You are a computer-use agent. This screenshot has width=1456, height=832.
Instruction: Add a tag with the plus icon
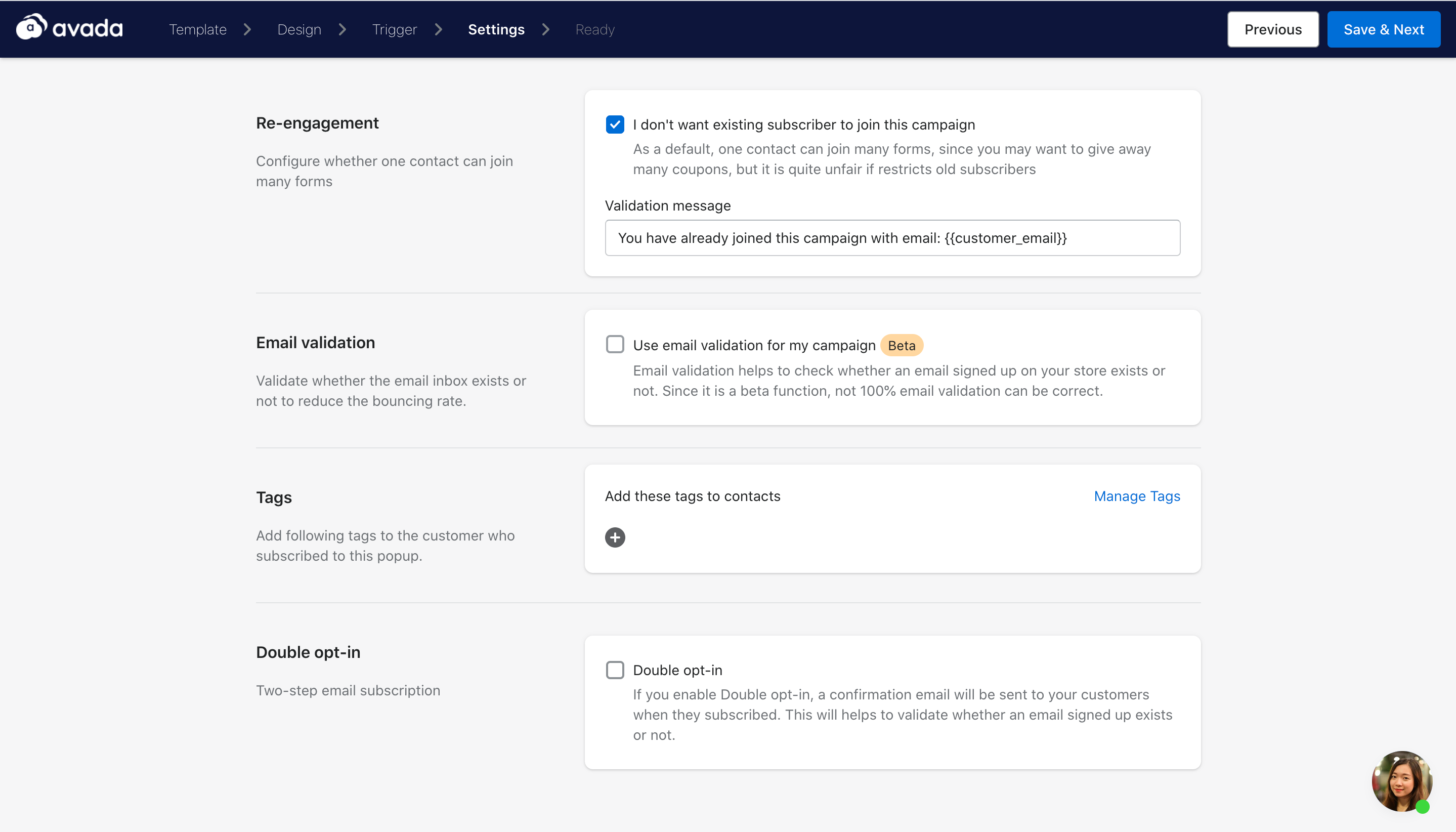tap(615, 537)
